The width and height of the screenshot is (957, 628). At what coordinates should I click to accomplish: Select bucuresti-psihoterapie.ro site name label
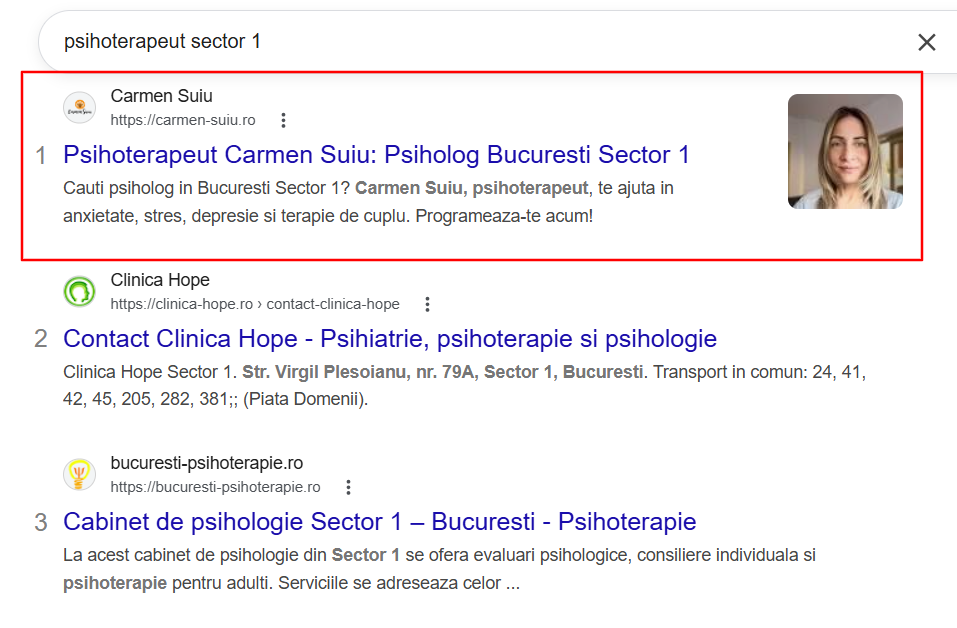coord(207,463)
